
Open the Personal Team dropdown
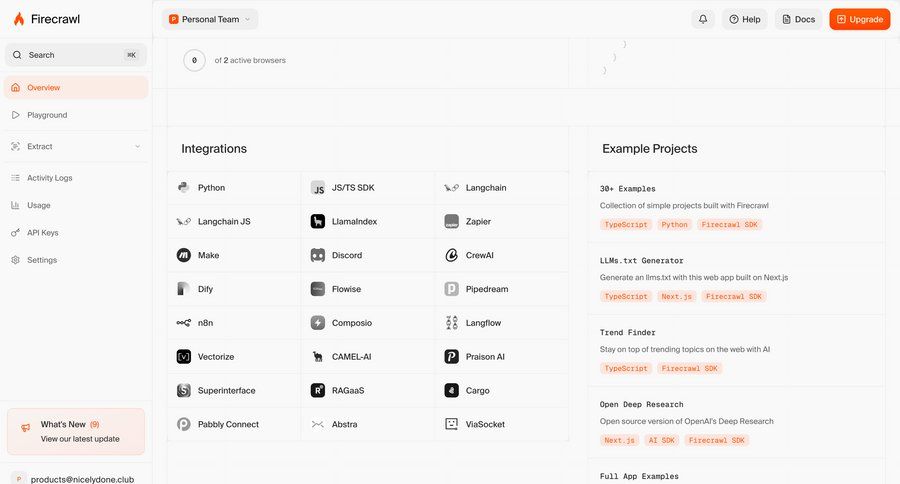pyautogui.click(x=210, y=19)
